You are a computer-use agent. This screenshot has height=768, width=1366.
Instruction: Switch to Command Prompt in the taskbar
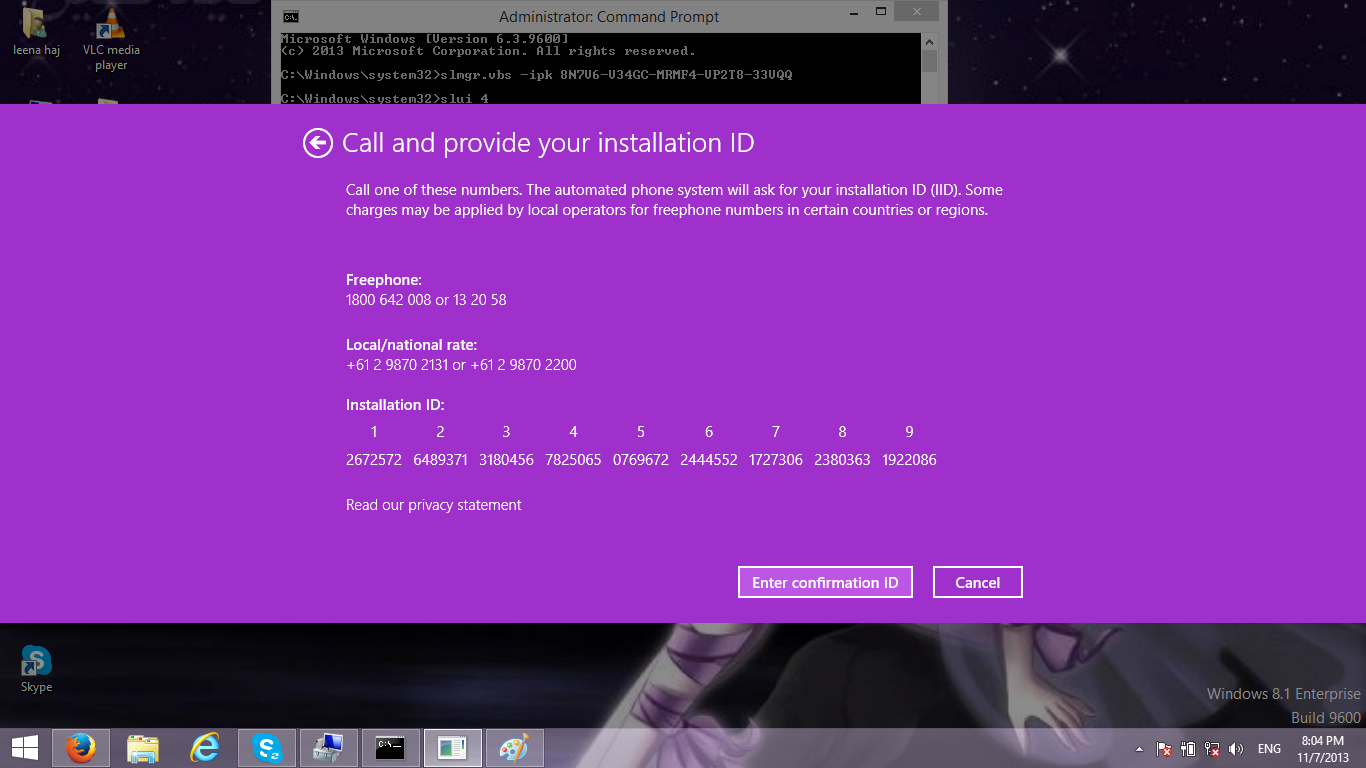coord(391,747)
